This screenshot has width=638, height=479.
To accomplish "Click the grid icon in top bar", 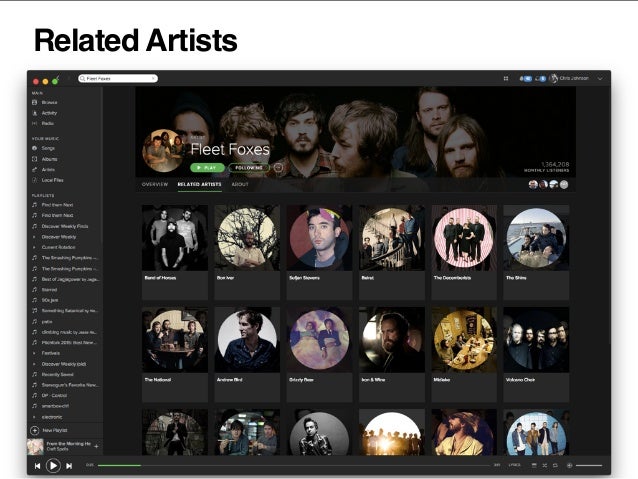I will pyautogui.click(x=506, y=79).
